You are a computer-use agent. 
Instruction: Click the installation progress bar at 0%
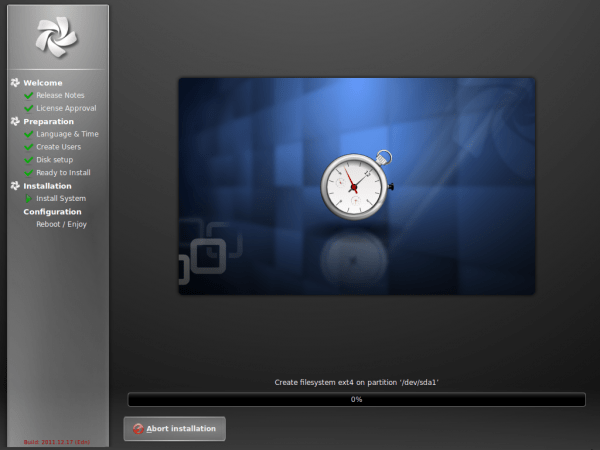coord(356,399)
